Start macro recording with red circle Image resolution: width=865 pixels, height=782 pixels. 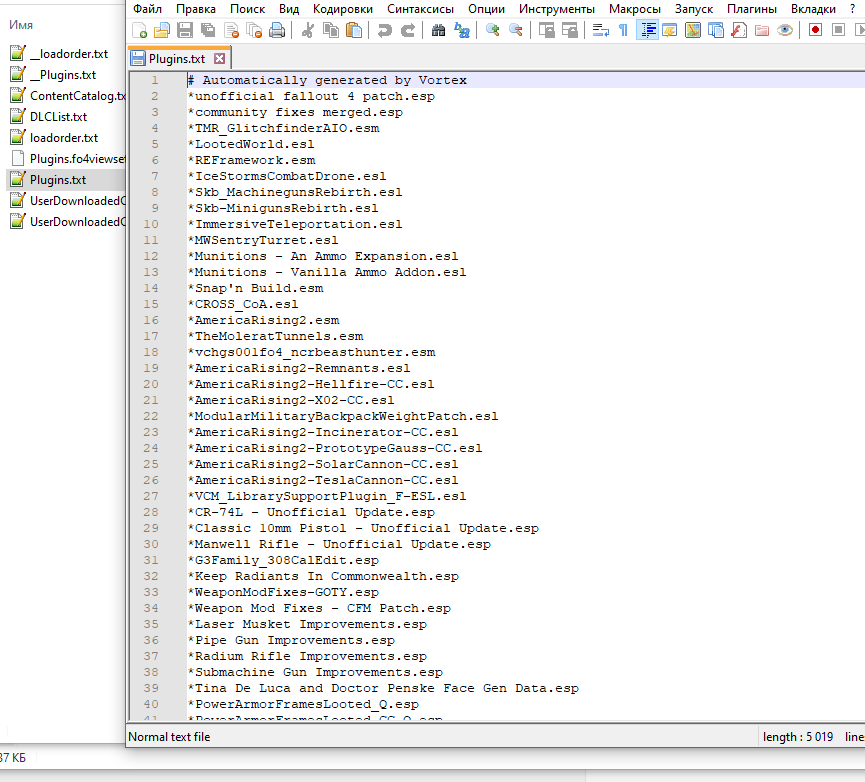tap(815, 30)
